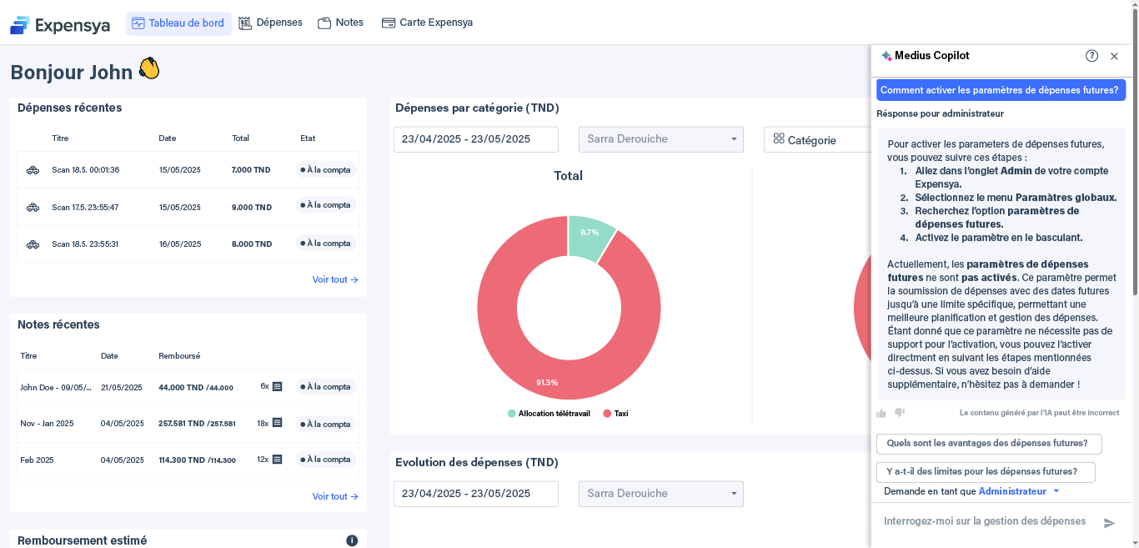Open expense list icon for Nov - Jan 2025
The width and height of the screenshot is (1139, 548).
click(277, 423)
